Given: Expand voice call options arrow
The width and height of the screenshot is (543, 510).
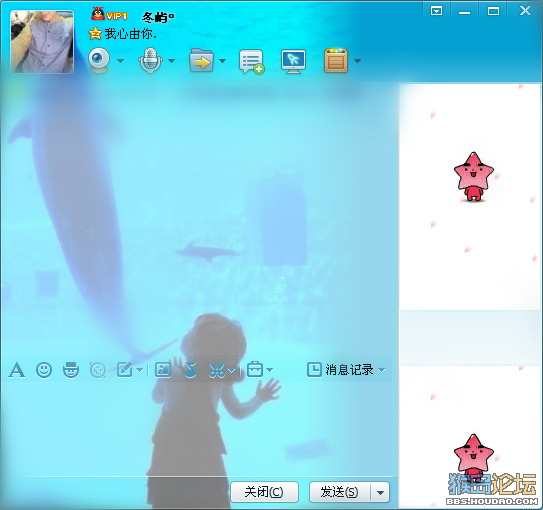Looking at the screenshot, I should coord(171,61).
